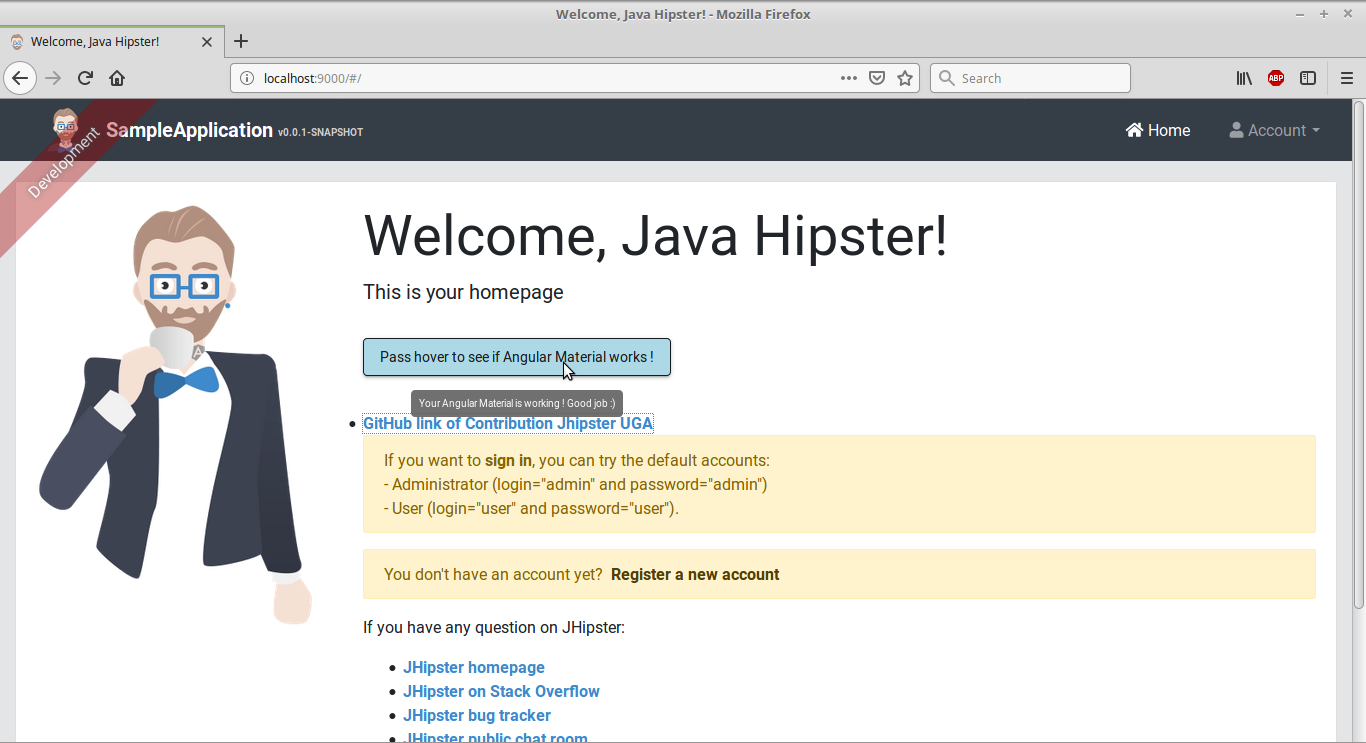The image size is (1366, 743).
Task: Bookmark this page with the star
Action: (905, 78)
